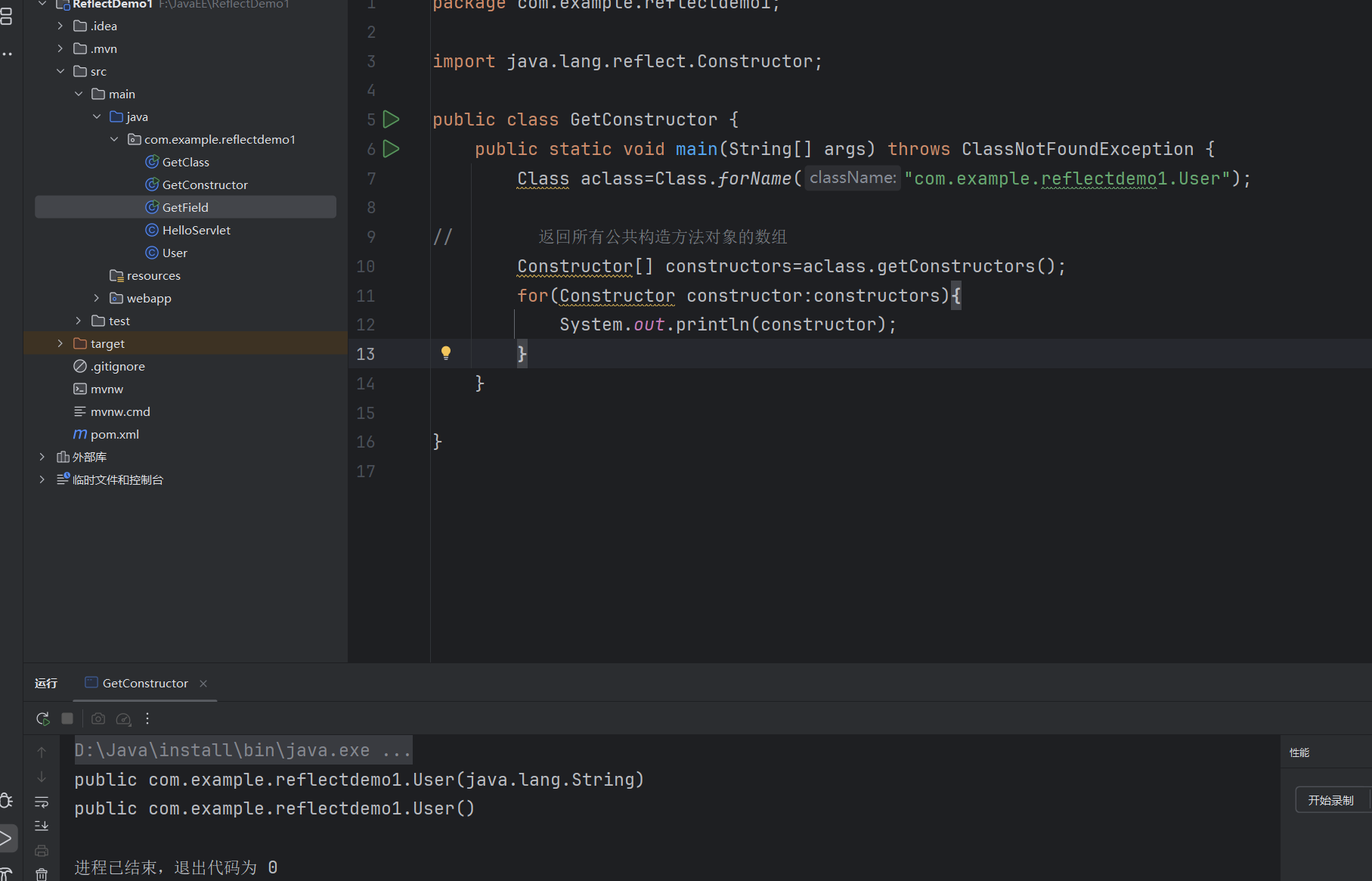The image size is (1372, 881).
Task: Select GetConstructor in the project tree
Action: coord(205,185)
